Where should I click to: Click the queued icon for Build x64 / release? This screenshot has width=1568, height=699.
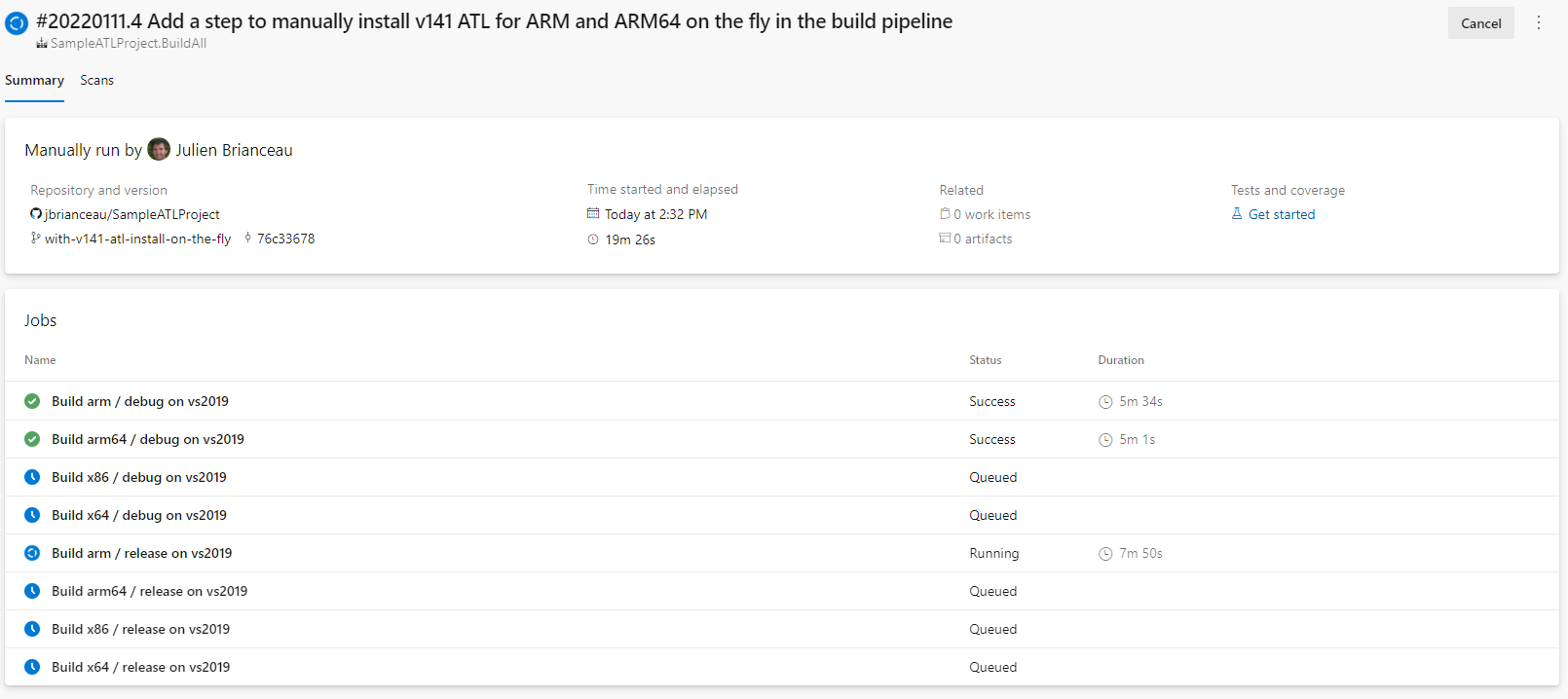click(31, 667)
